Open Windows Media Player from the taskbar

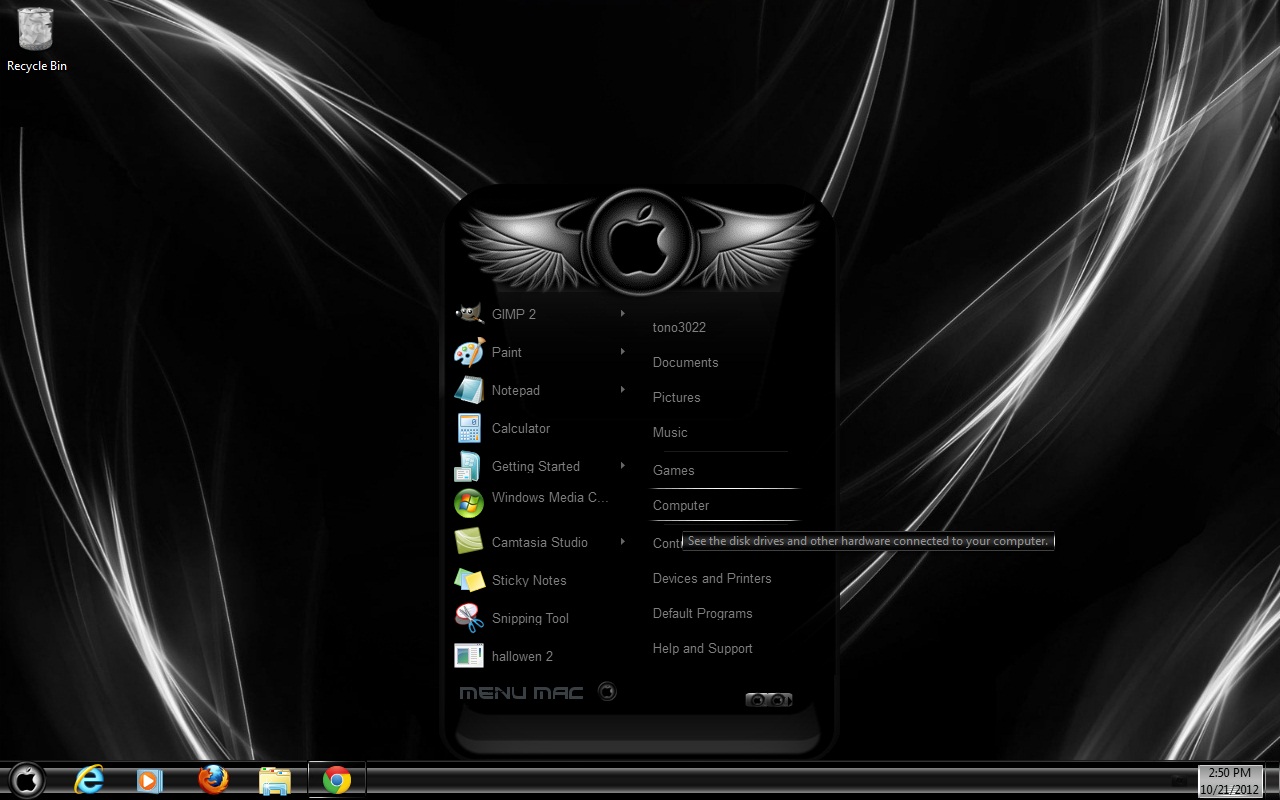150,779
